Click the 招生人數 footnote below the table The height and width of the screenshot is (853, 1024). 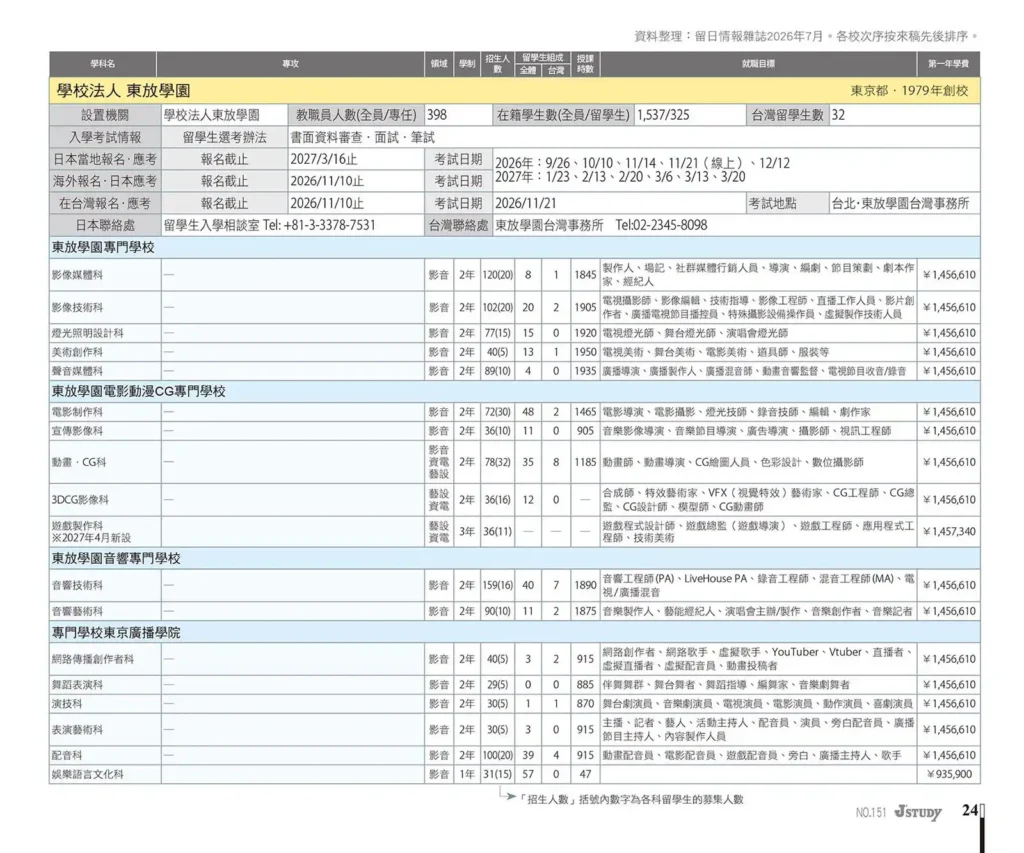point(632,799)
